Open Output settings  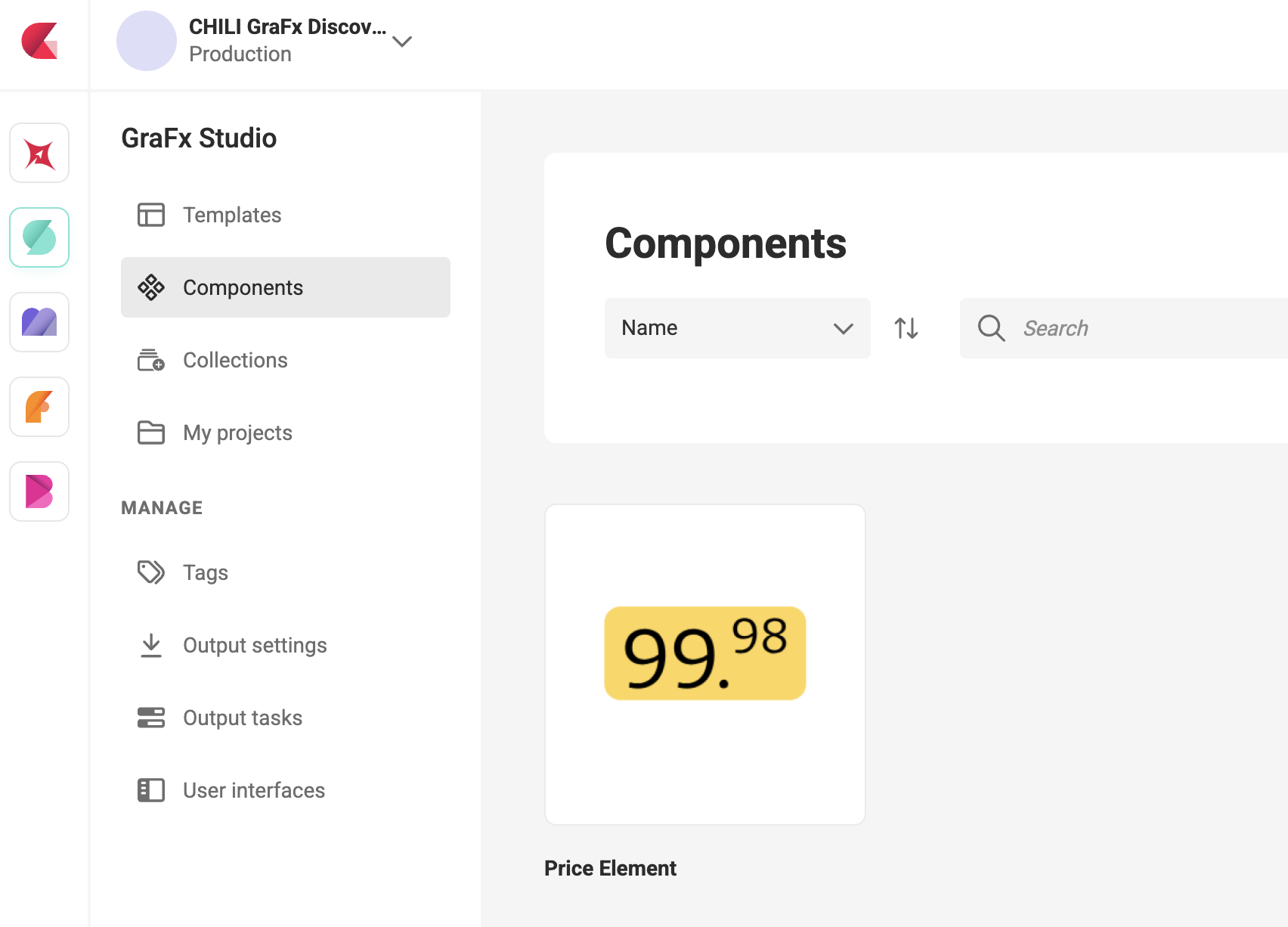[255, 645]
